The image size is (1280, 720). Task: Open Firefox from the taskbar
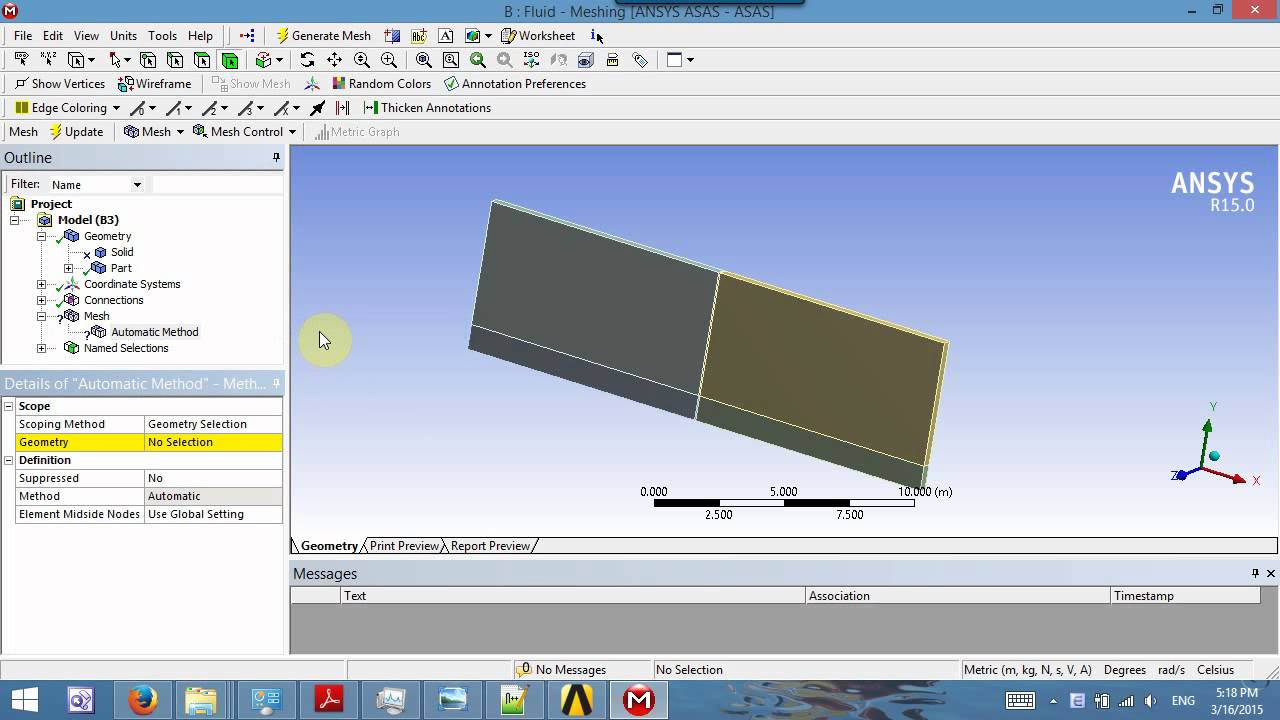(142, 700)
